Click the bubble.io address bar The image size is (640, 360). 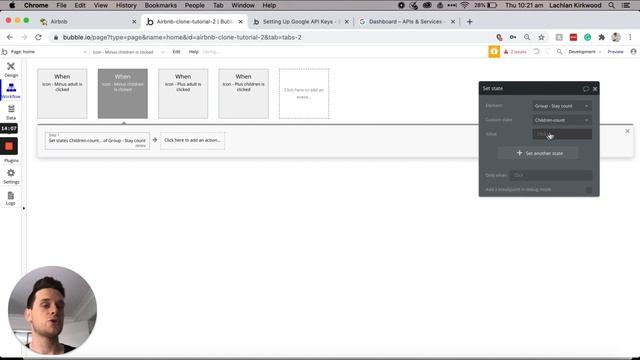[x=269, y=37]
